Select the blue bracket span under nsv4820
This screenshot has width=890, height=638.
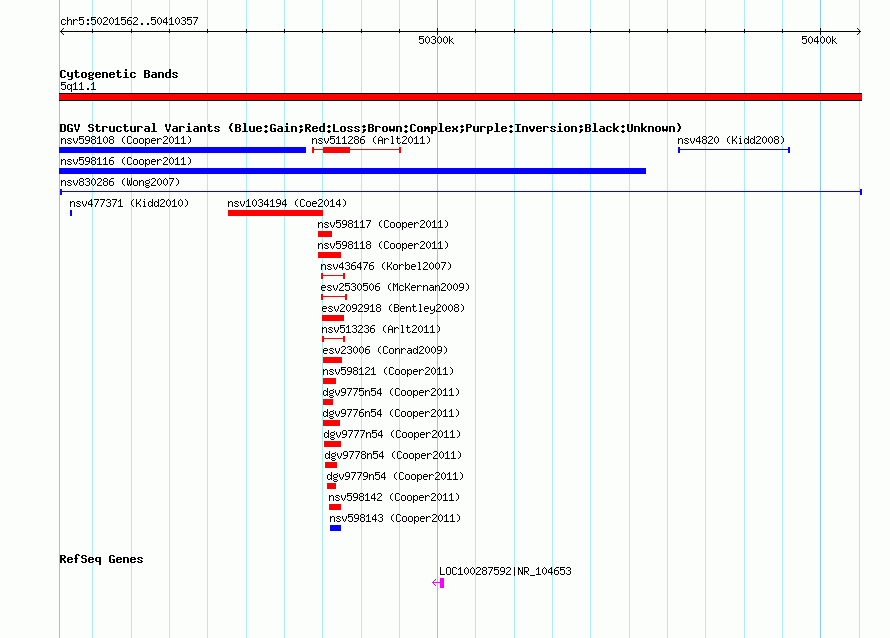(734, 150)
